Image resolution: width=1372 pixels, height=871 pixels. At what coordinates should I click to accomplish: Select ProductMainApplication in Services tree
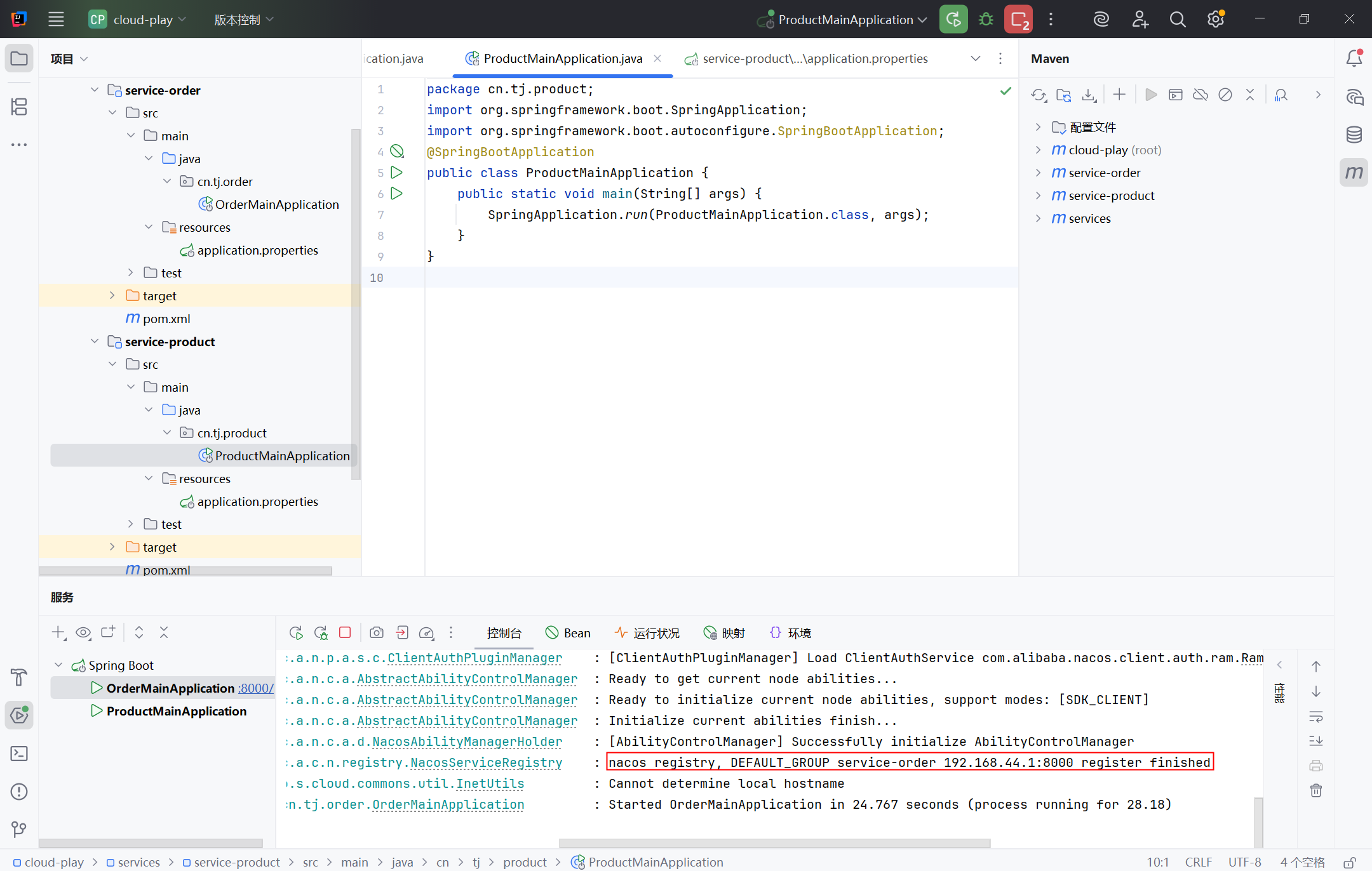(176, 711)
